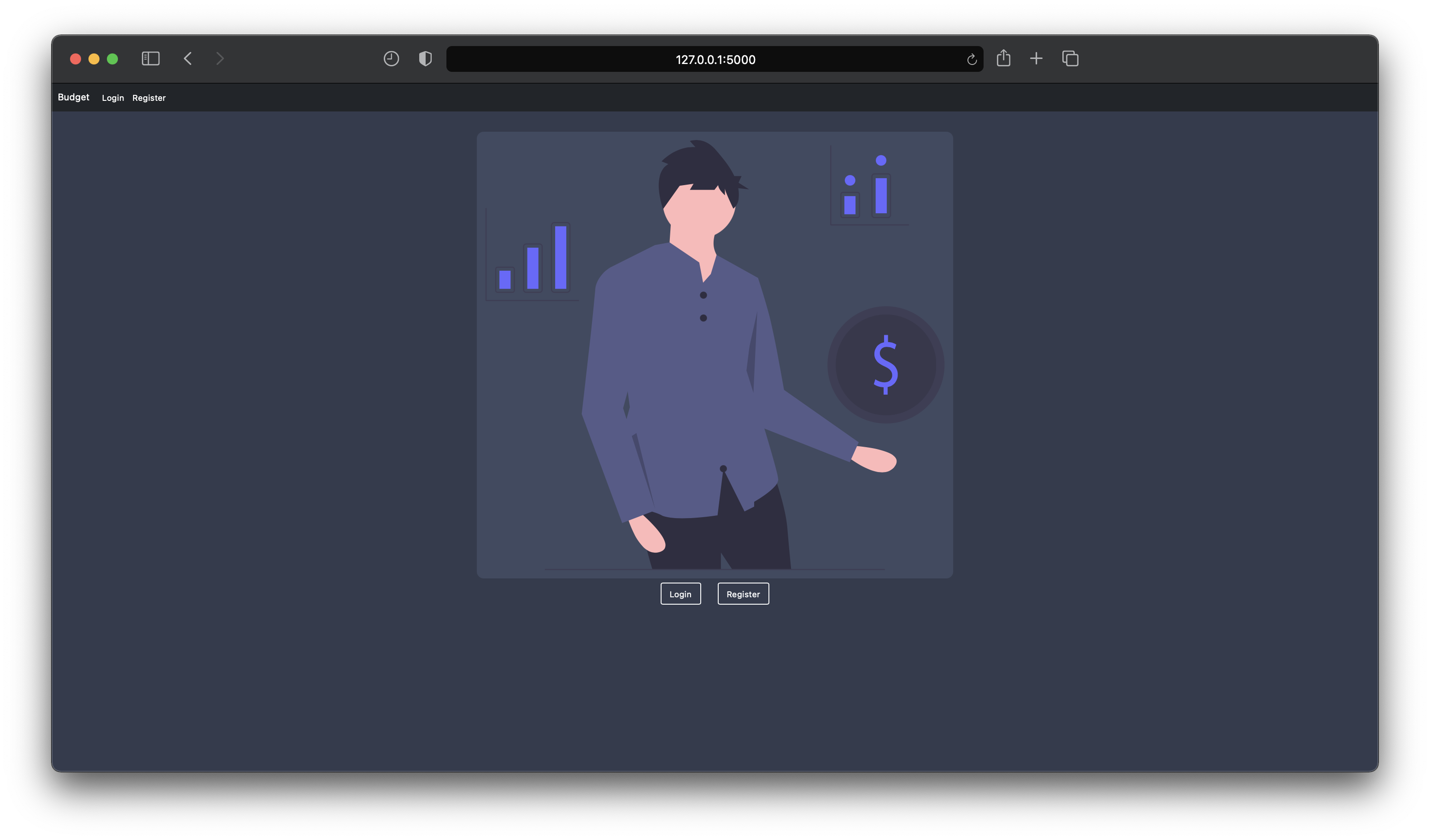Click the address bar showing 127.0.0.1:5000
This screenshot has height=840, width=1430.
715,59
